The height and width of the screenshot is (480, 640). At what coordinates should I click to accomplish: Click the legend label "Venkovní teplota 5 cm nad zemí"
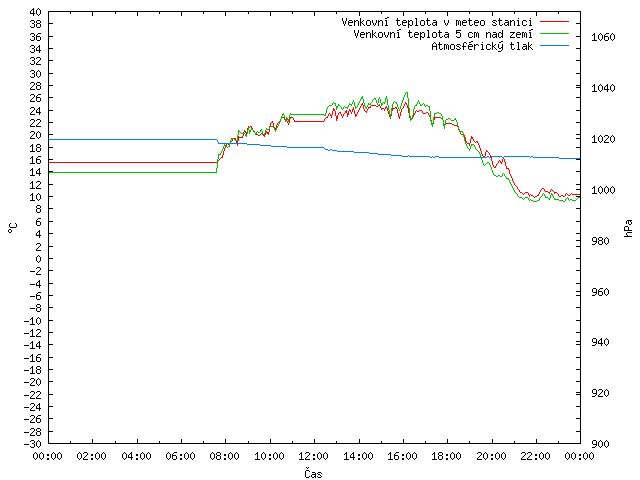click(x=443, y=34)
